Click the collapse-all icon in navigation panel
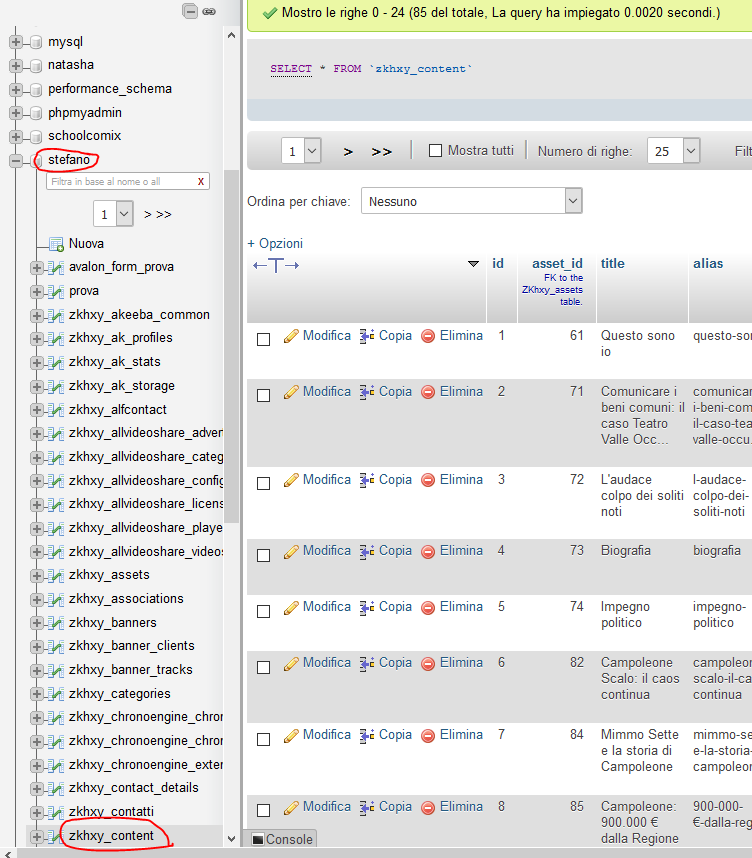752x858 pixels. coord(190,11)
